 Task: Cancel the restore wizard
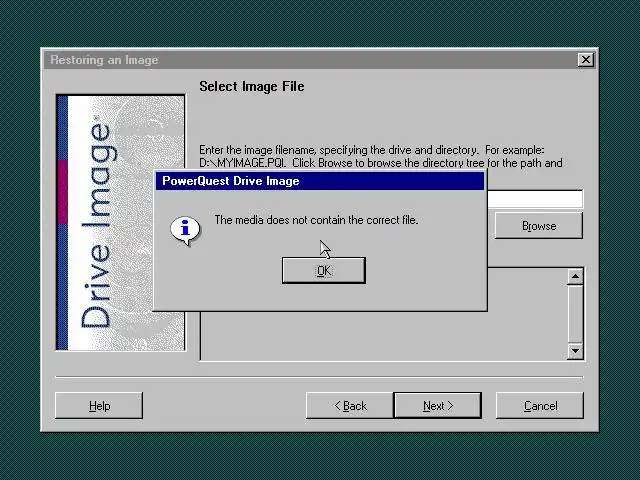tap(540, 406)
